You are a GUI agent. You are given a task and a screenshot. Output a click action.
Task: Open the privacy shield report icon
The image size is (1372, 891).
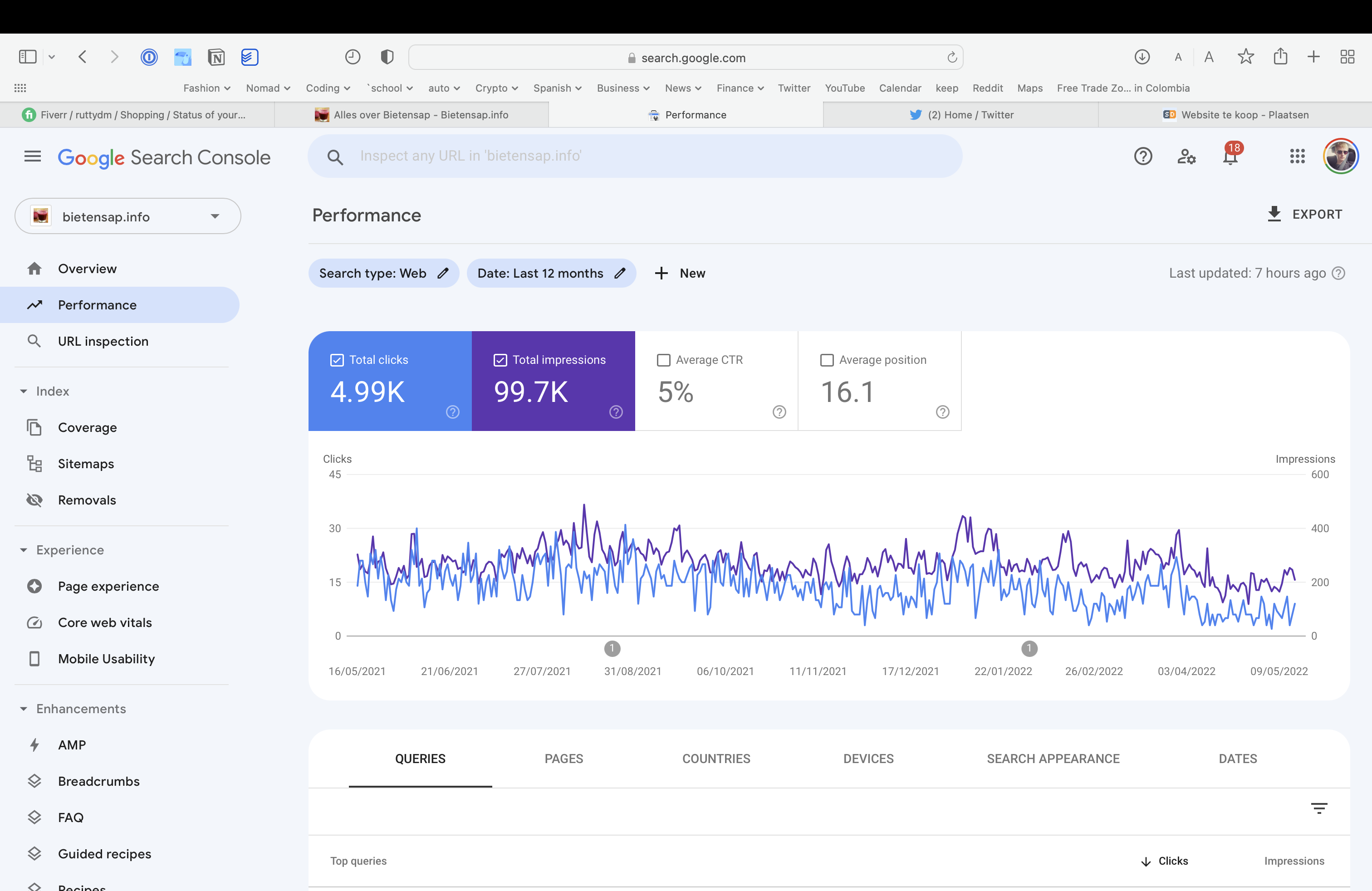point(387,56)
